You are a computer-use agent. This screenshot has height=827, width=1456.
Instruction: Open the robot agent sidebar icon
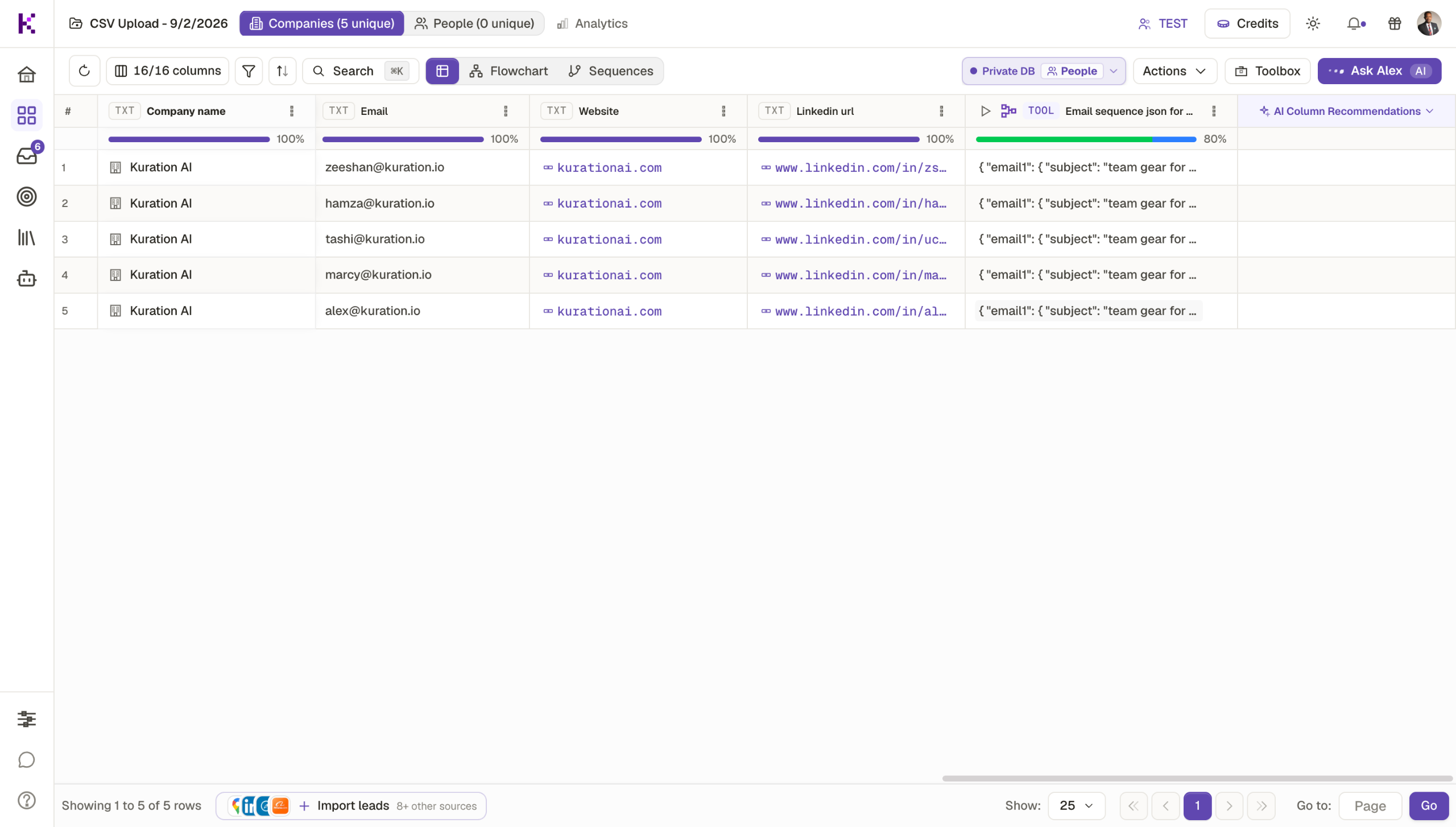27,279
